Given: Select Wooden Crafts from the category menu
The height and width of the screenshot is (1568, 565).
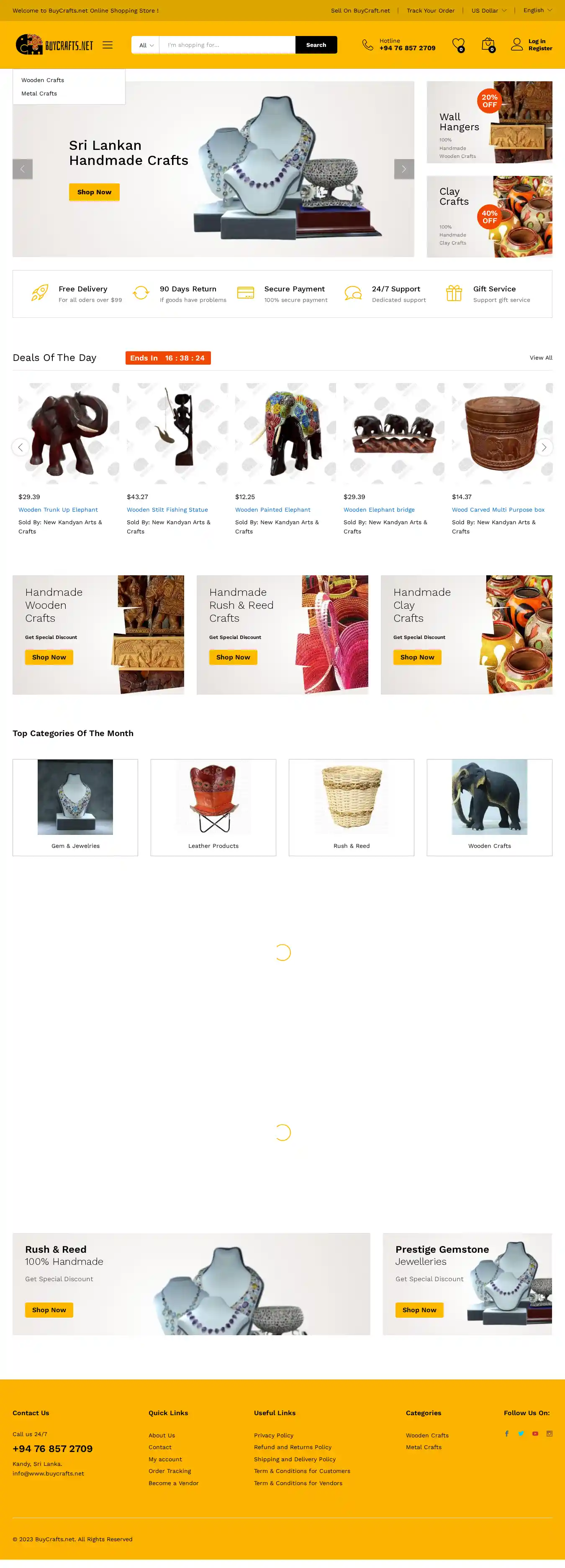Looking at the screenshot, I should pos(43,80).
